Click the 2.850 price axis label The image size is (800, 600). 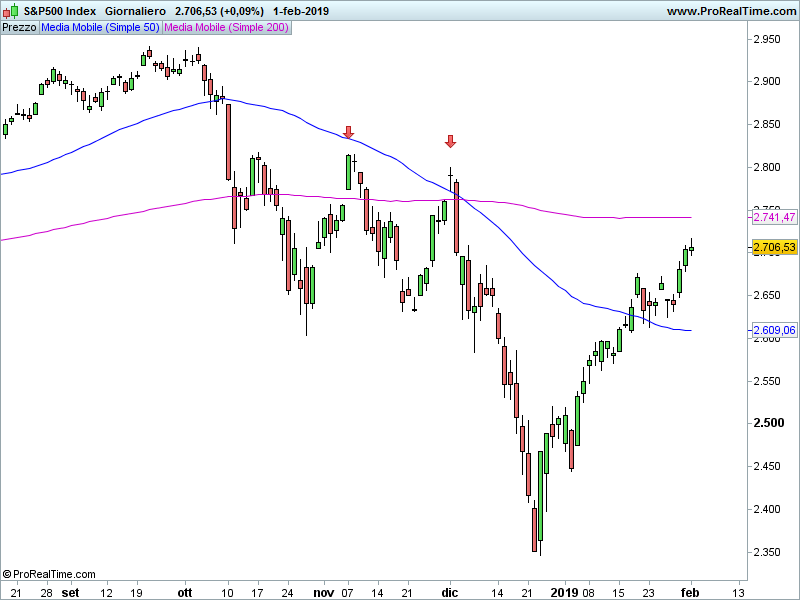pos(767,124)
